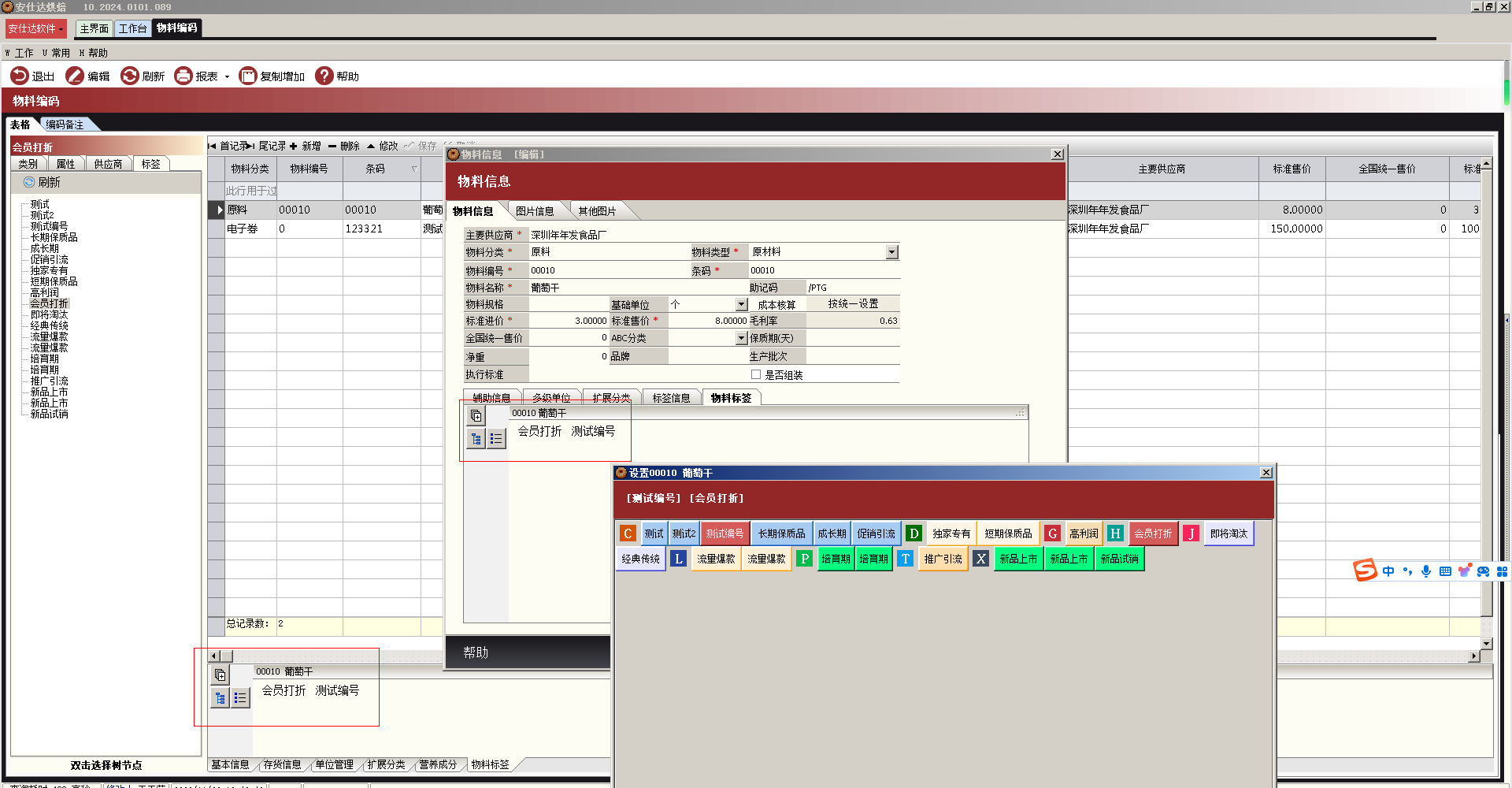Click the blue 刷新 icon in the left panel
The image size is (1512, 788).
point(29,182)
